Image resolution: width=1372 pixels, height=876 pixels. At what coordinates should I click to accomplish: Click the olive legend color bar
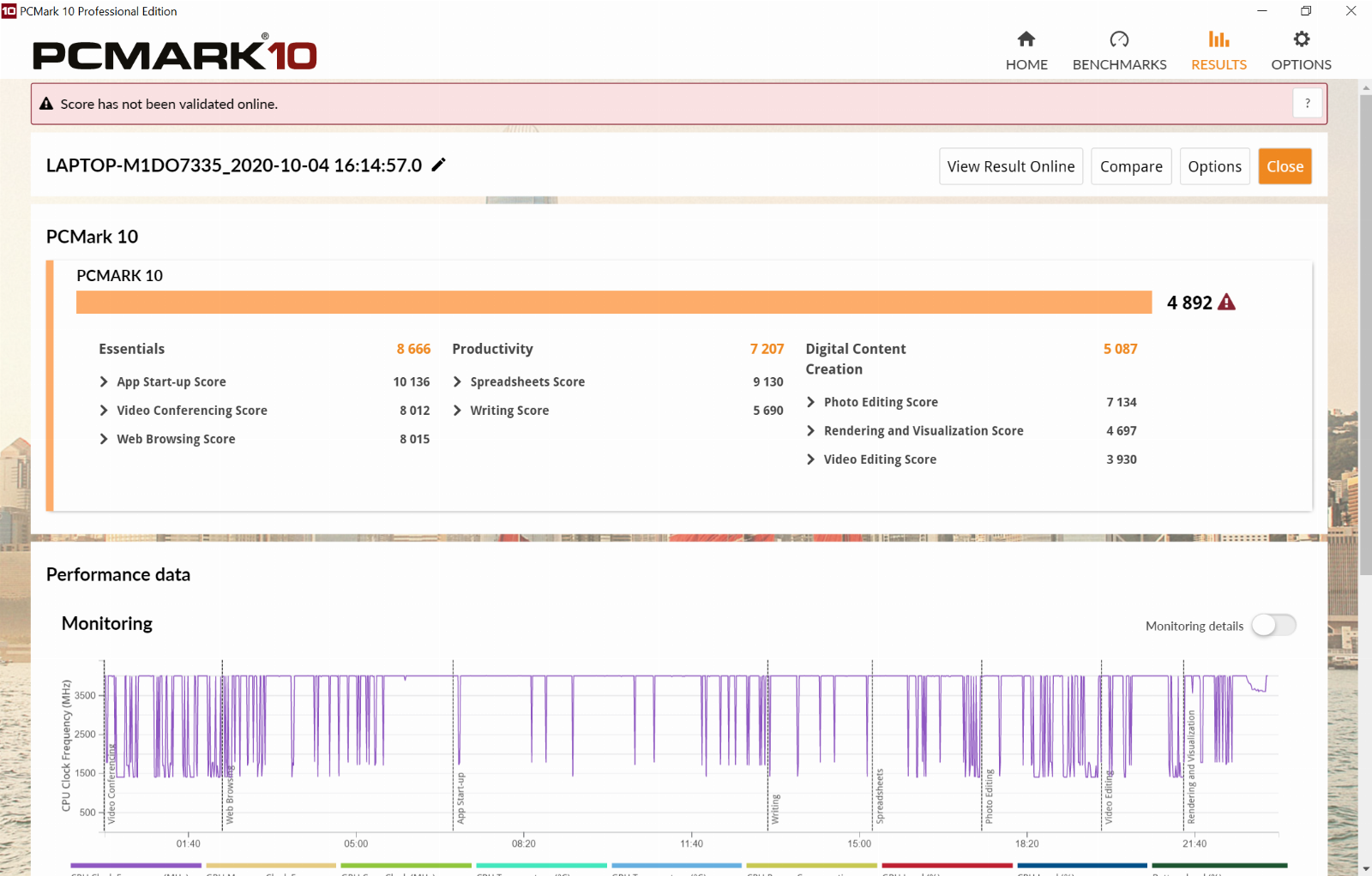811,866
